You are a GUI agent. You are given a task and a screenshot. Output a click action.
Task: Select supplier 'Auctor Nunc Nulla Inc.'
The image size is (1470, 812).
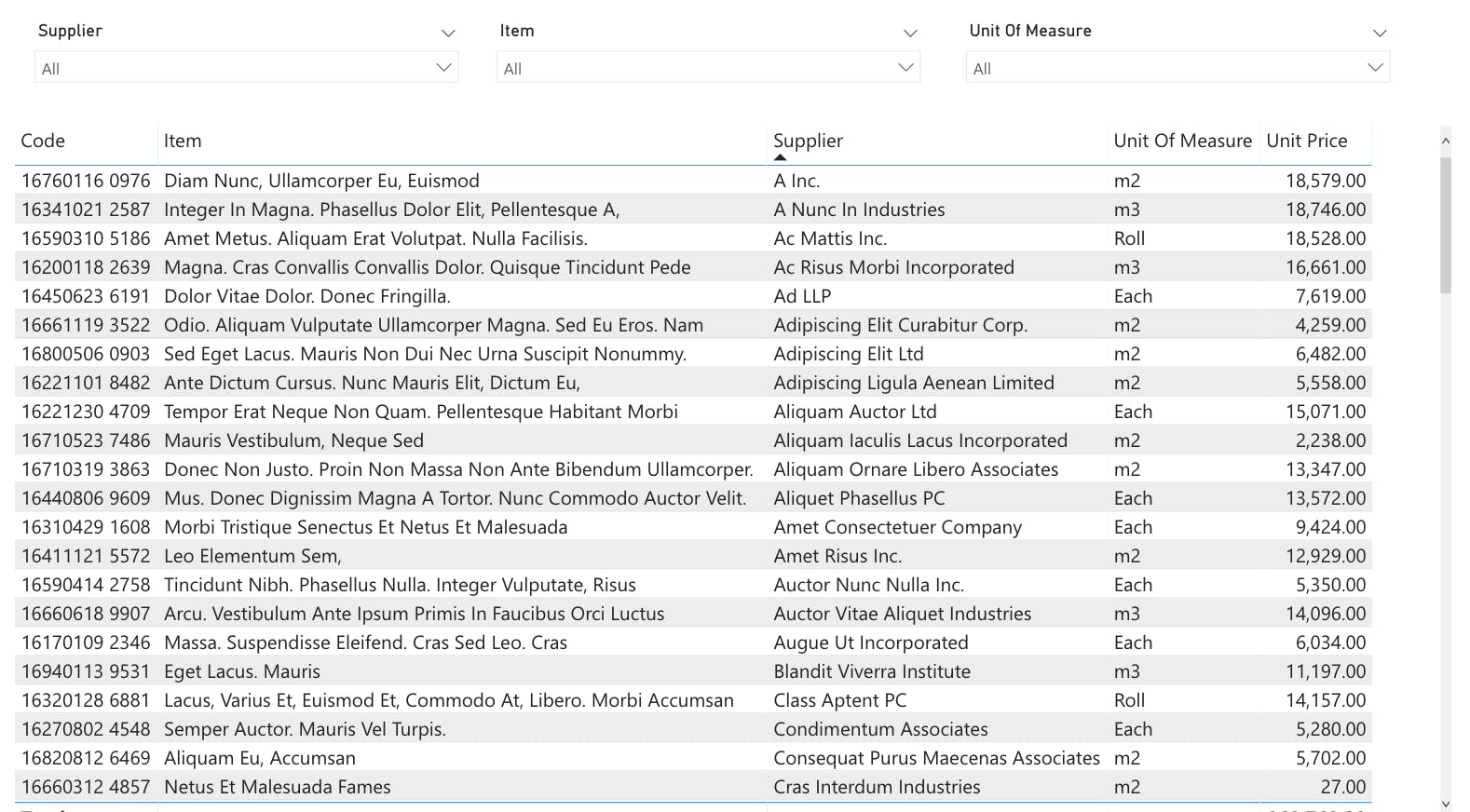[869, 585]
